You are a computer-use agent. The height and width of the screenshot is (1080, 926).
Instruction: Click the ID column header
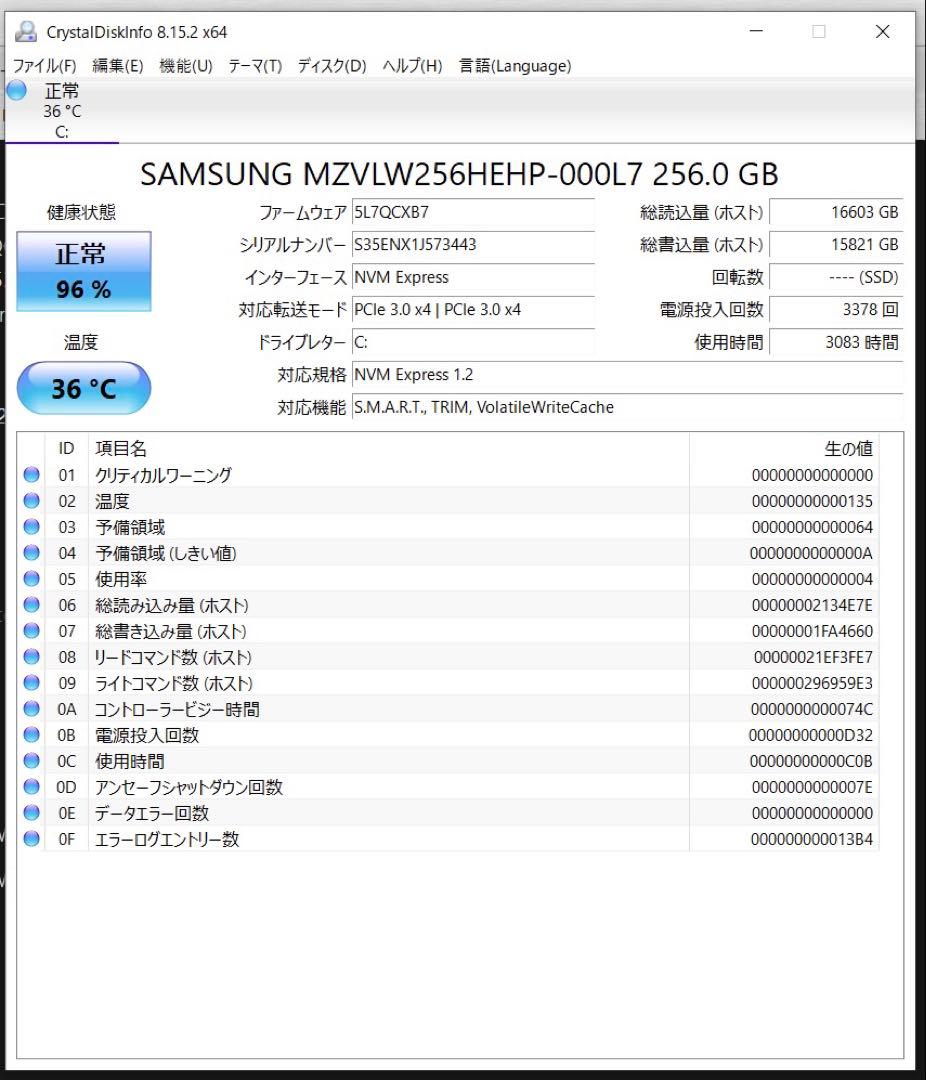[x=66, y=448]
